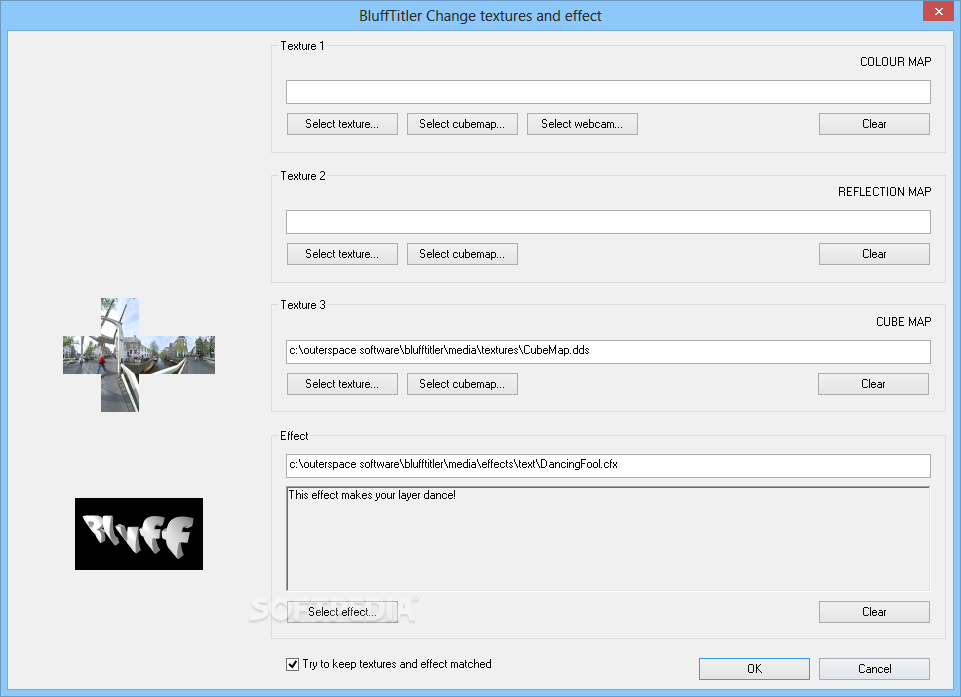Click the REFLECTION MAP label
The image size is (961, 697).
click(x=884, y=192)
